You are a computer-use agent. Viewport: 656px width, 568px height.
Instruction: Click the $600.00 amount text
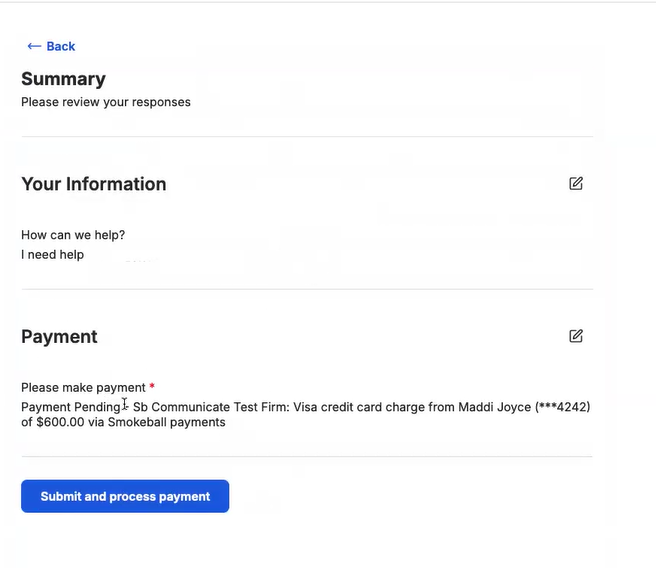[x=60, y=422]
